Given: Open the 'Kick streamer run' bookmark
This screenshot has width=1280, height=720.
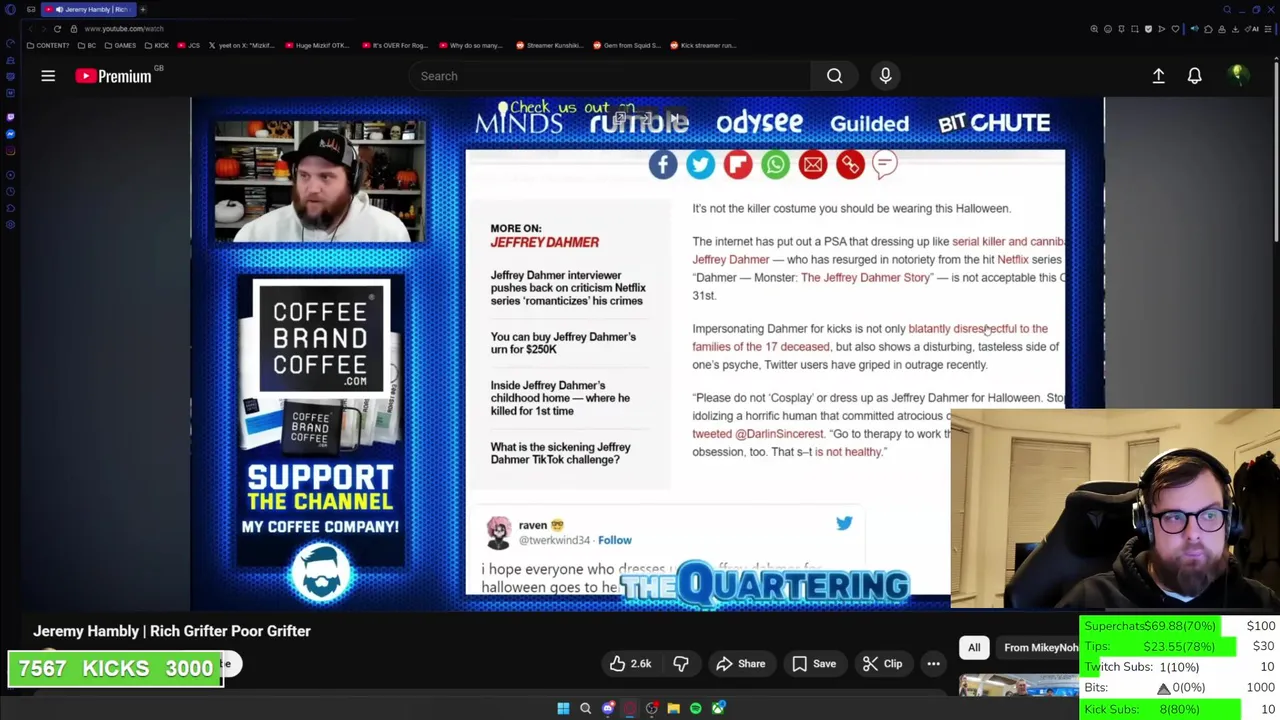Looking at the screenshot, I should (x=702, y=45).
